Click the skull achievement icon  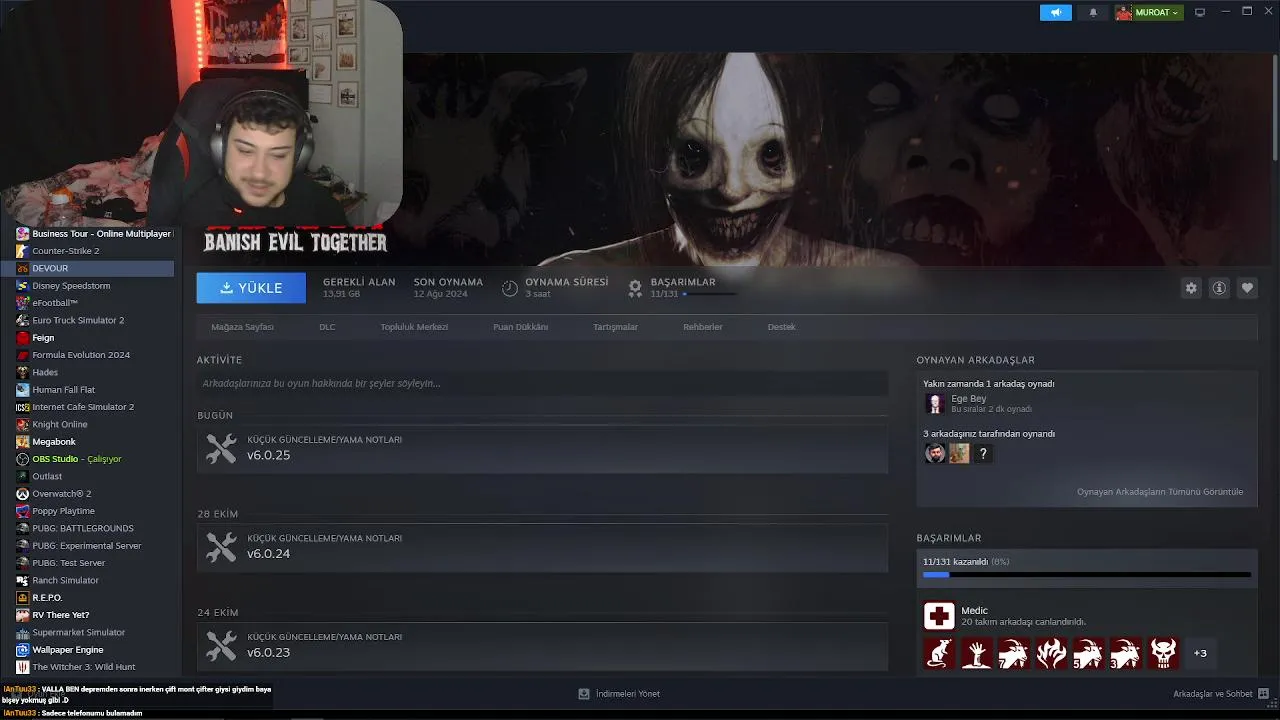(1163, 653)
